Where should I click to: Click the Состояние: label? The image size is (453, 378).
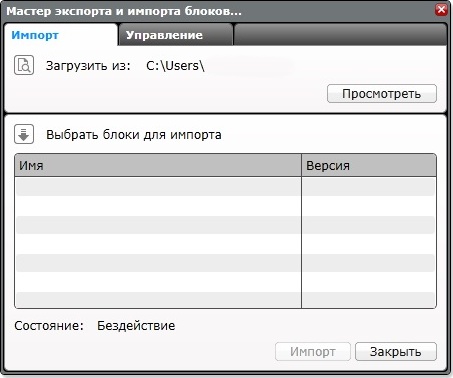[49, 326]
